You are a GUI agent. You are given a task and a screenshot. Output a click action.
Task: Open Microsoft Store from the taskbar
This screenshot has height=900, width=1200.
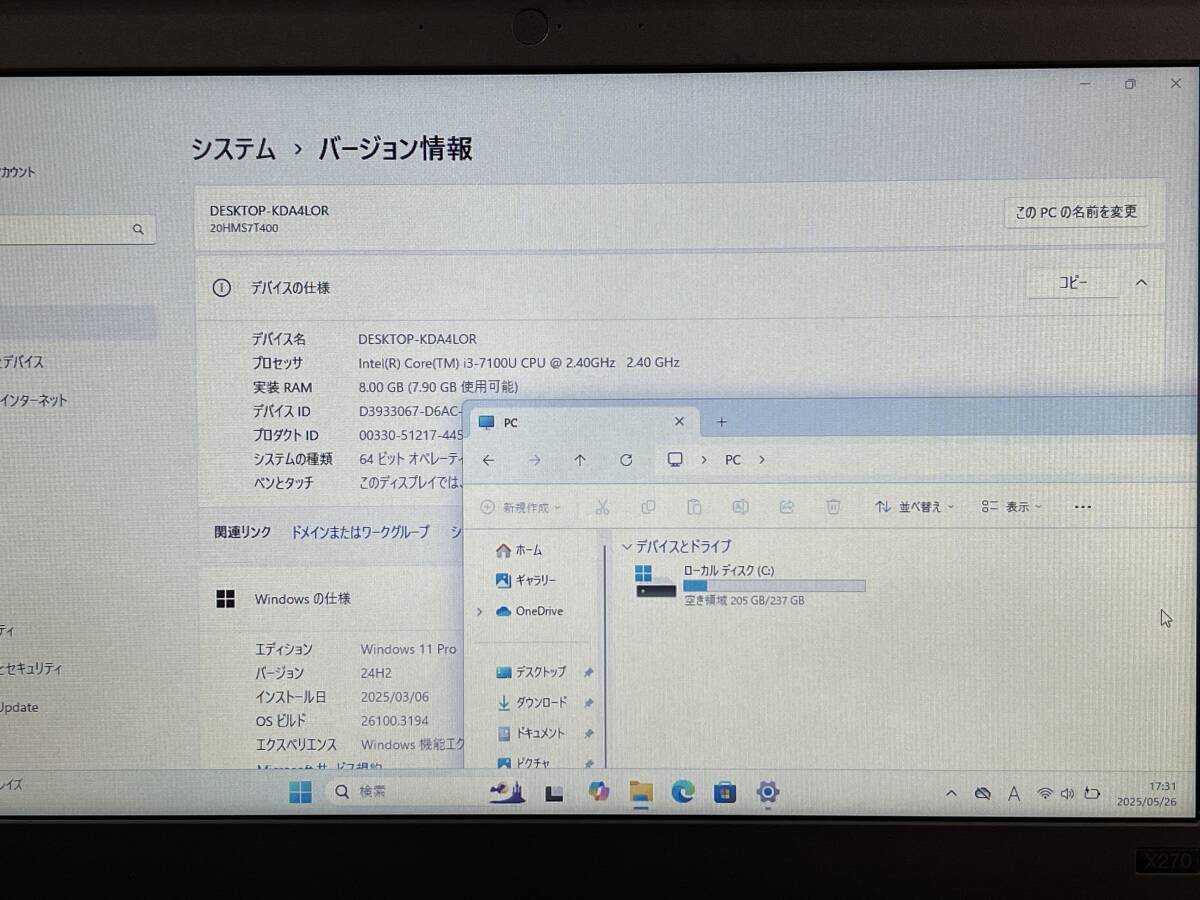[x=725, y=792]
